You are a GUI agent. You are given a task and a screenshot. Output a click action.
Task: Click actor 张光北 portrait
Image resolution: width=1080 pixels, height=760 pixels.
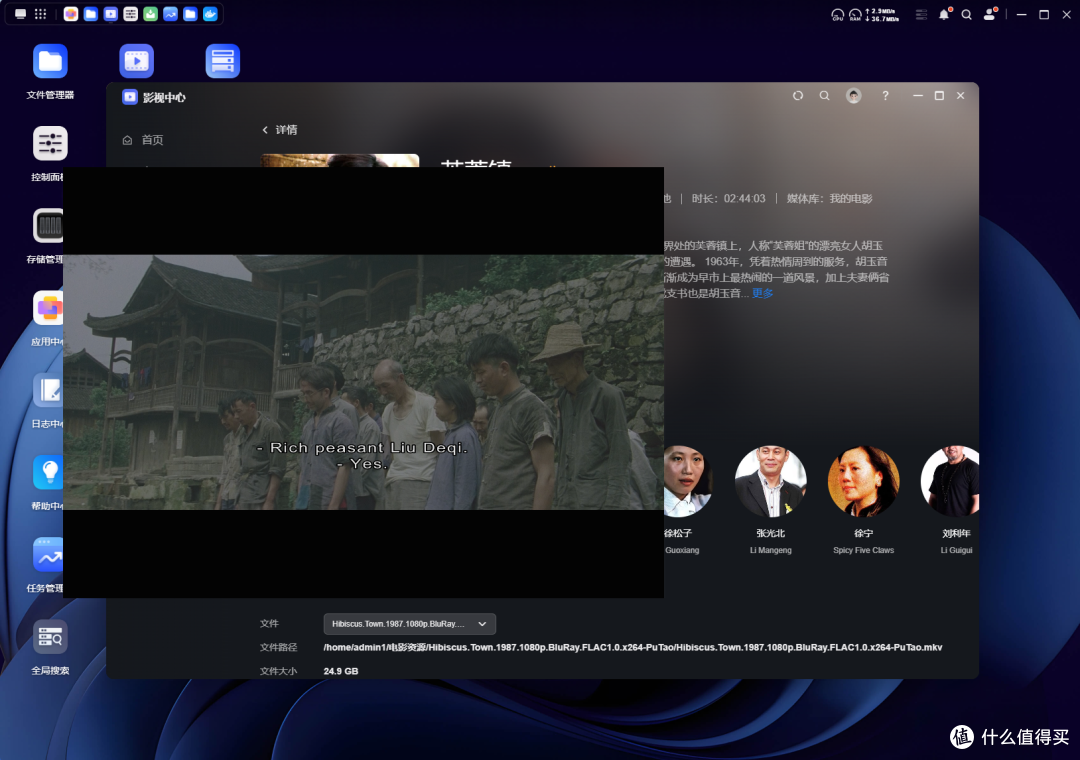[x=770, y=482]
